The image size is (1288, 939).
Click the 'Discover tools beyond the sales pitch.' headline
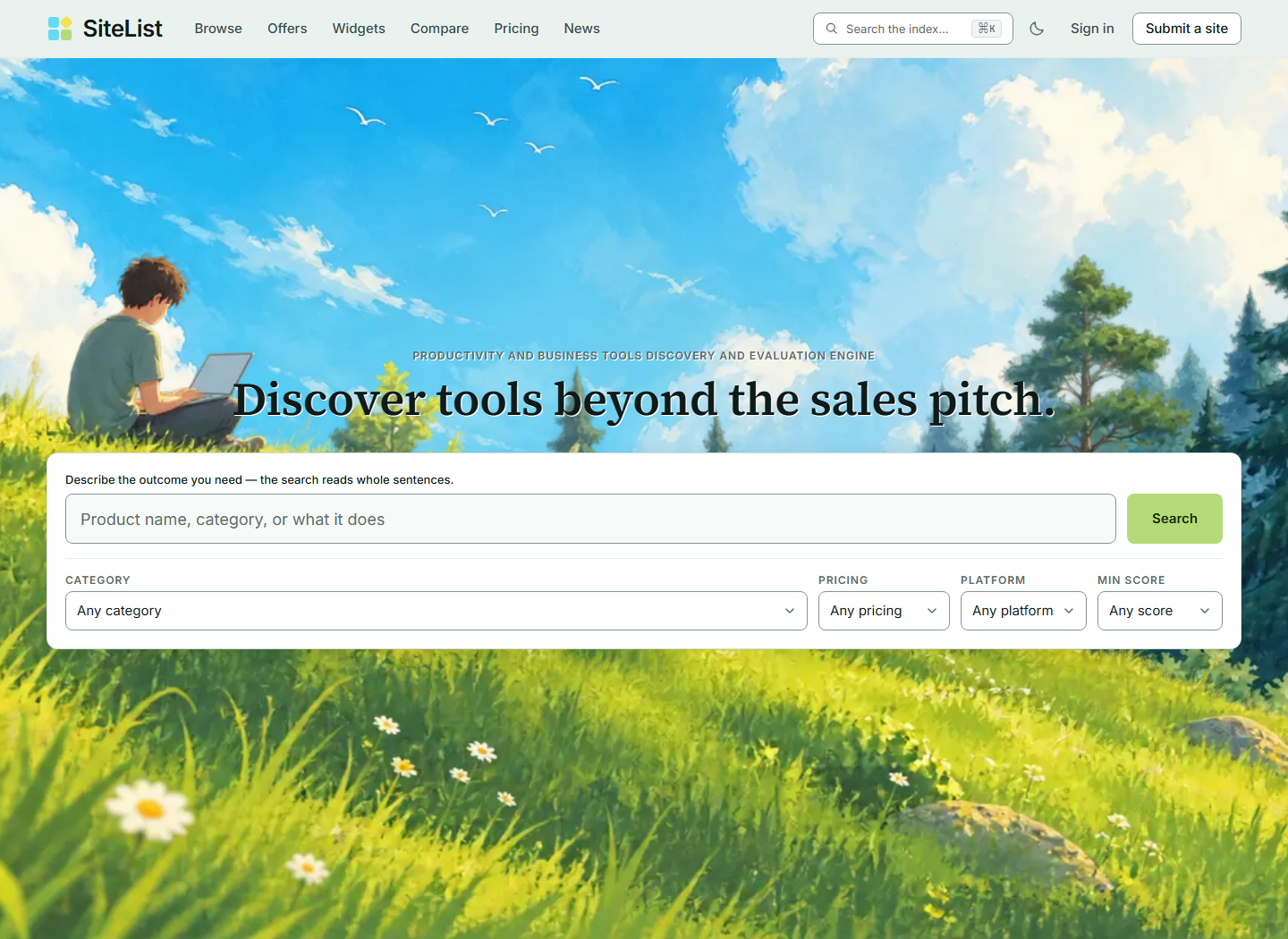[x=644, y=399]
